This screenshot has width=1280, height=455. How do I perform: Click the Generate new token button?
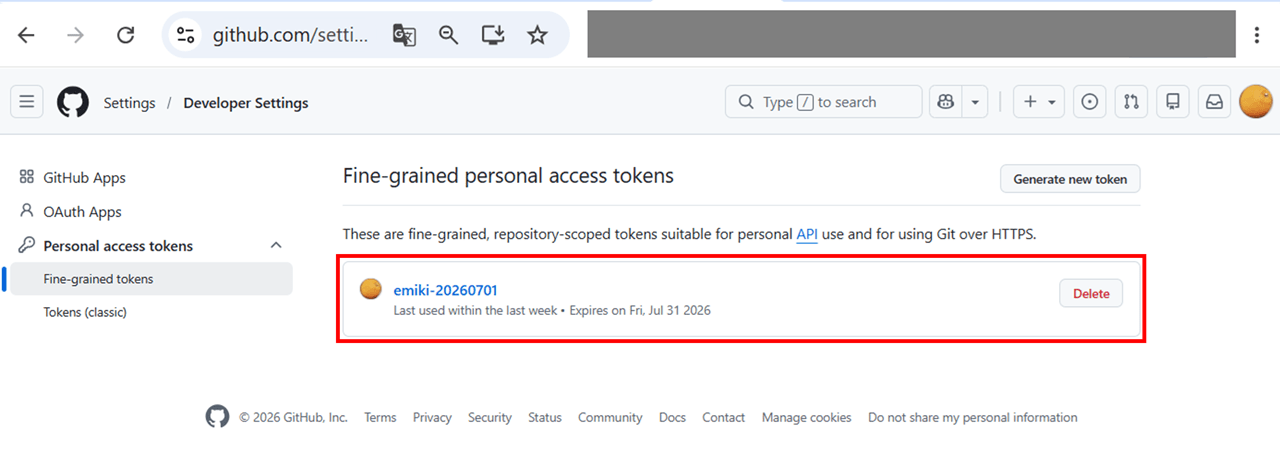coord(1070,179)
